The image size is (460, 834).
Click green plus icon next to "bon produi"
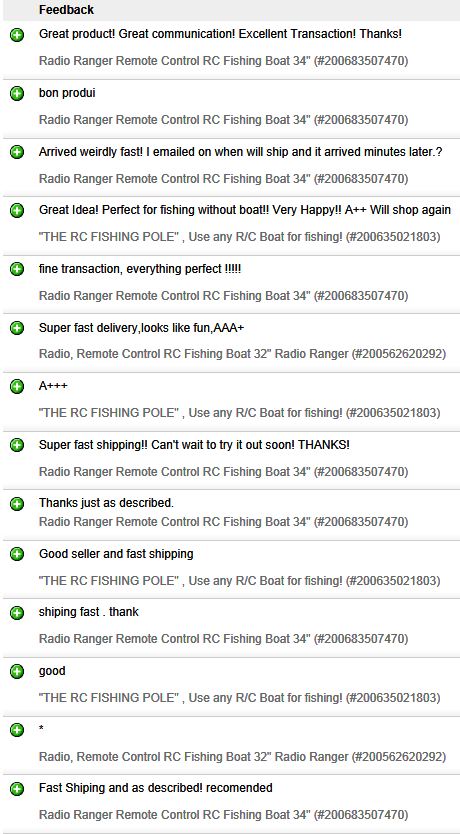click(x=17, y=94)
